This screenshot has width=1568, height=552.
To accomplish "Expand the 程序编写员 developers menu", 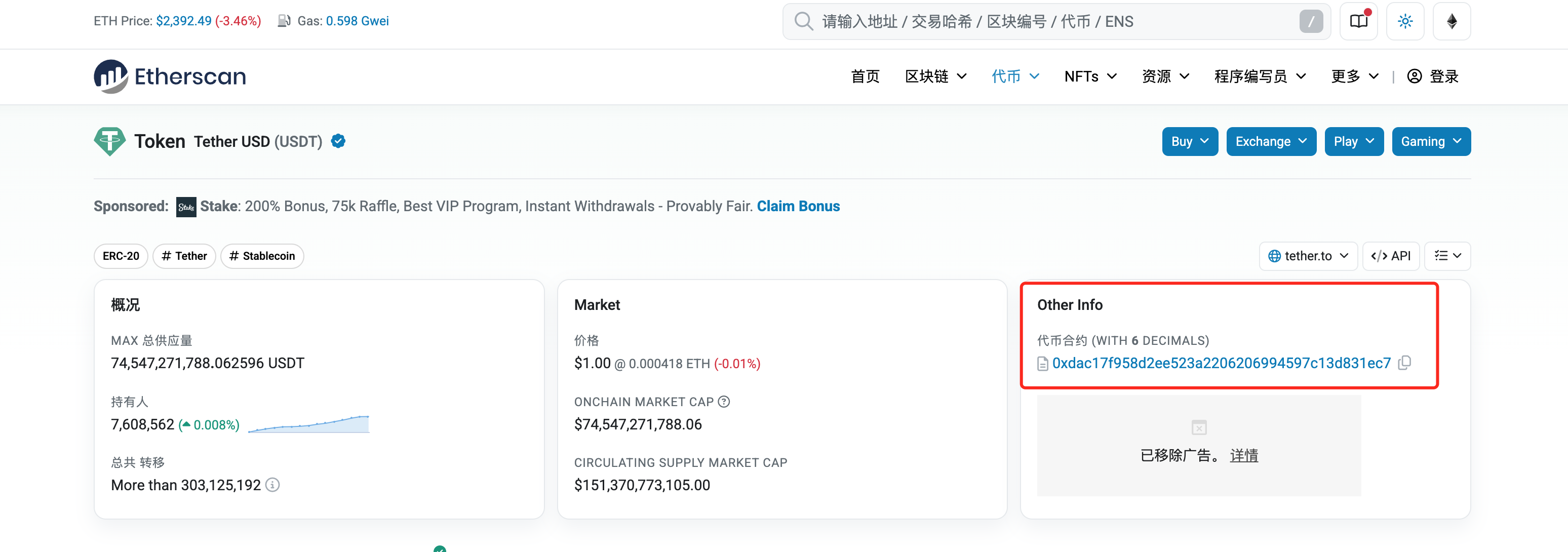I will point(1260,76).
